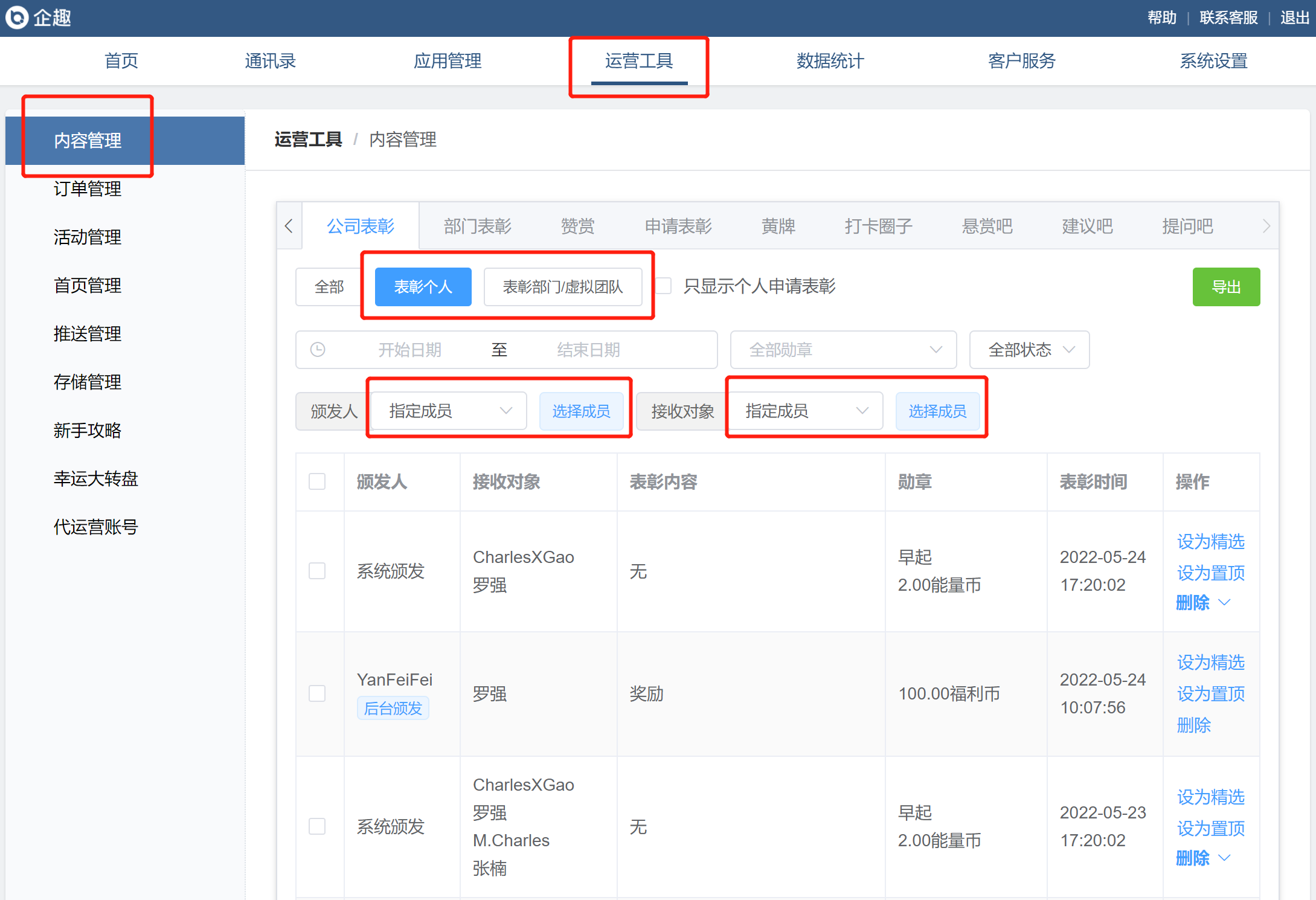Click 表彰部门/虚拟团队 filter button
Screen dimensions: 1316x900
coord(563,287)
